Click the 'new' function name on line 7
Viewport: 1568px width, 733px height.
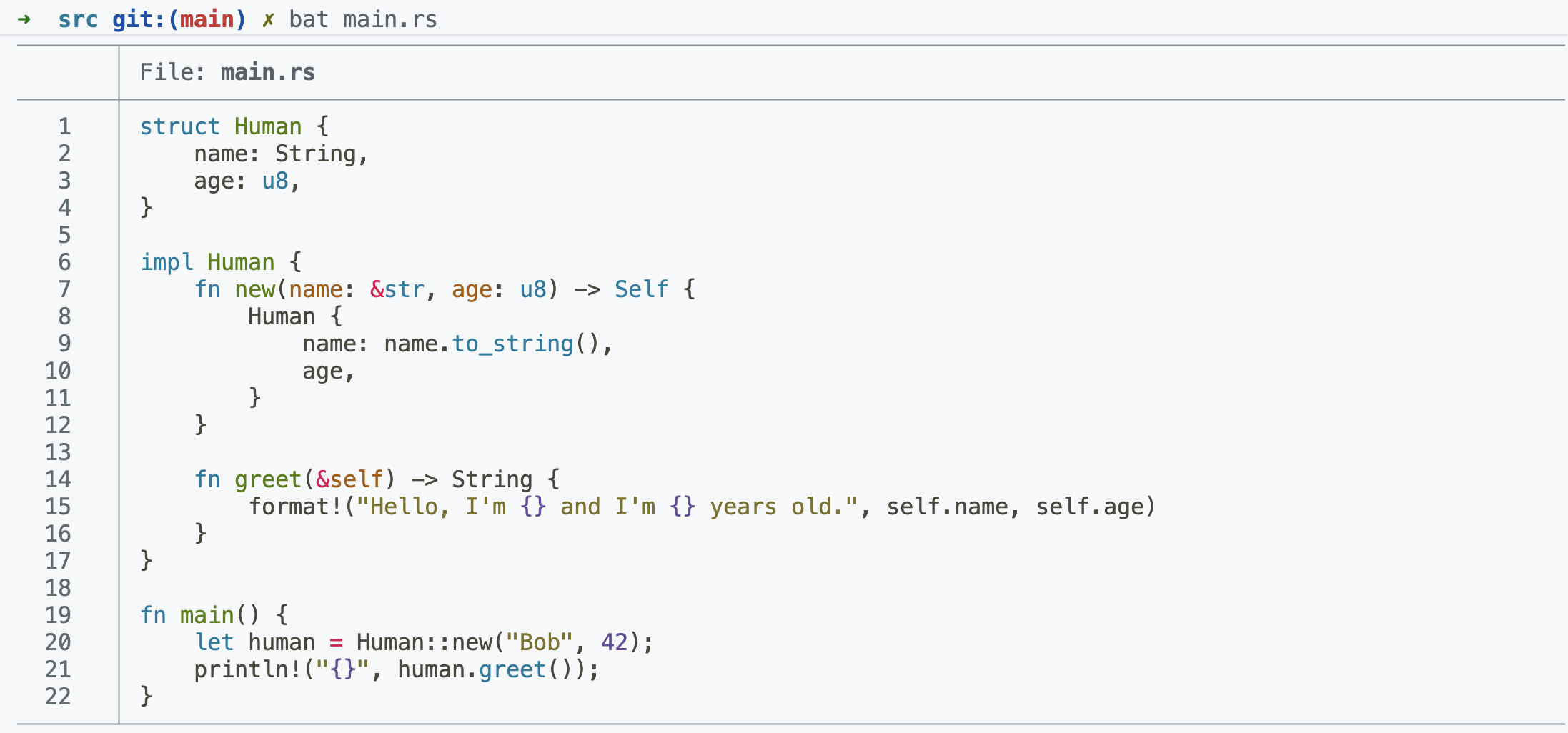[255, 289]
